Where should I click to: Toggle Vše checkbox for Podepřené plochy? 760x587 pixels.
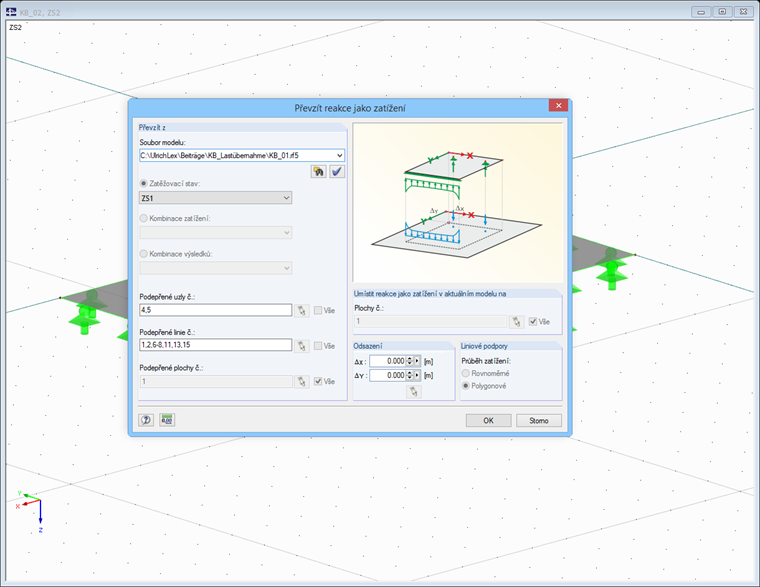pyautogui.click(x=318, y=381)
